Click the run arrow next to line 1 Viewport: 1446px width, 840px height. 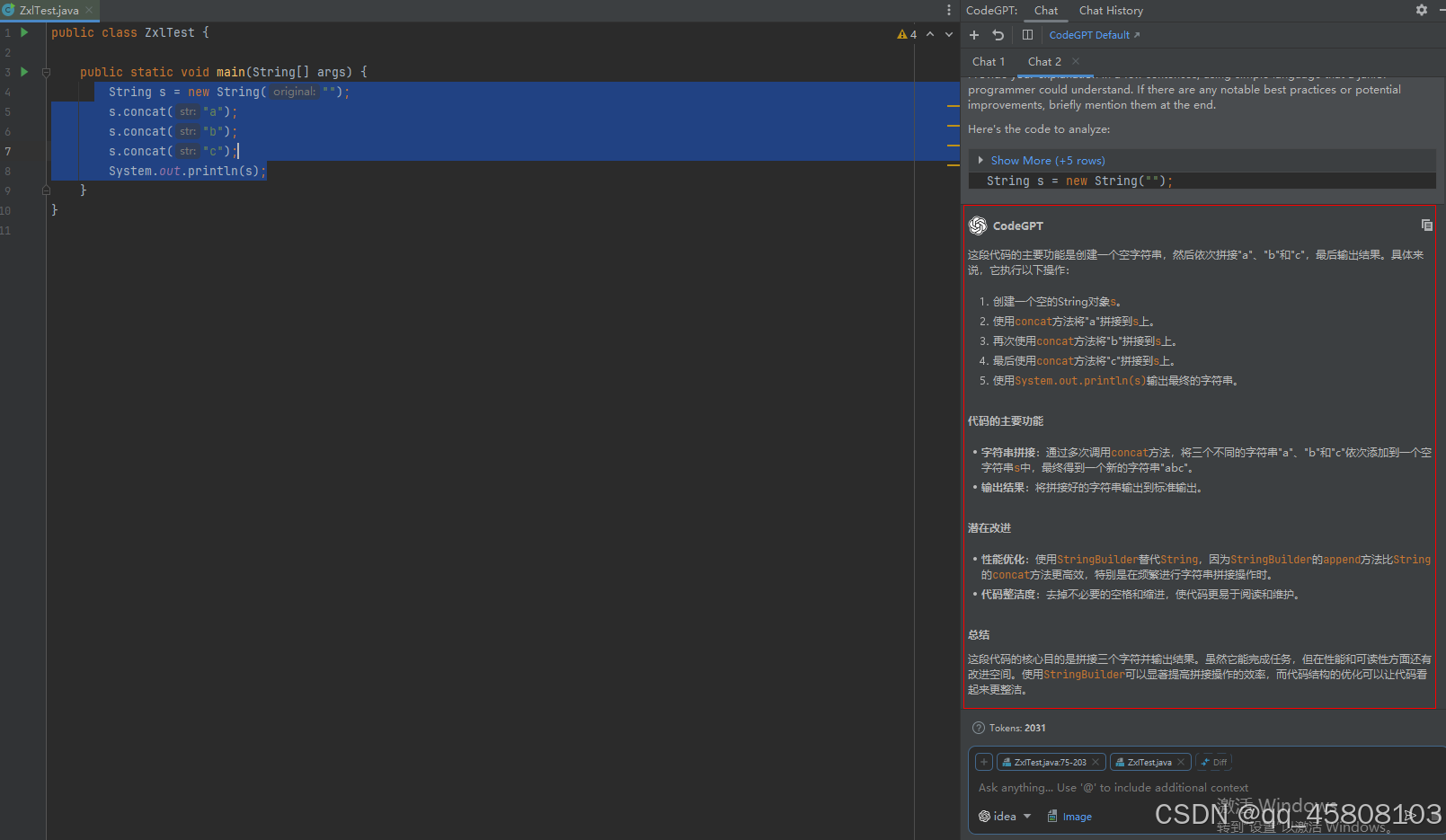point(24,31)
